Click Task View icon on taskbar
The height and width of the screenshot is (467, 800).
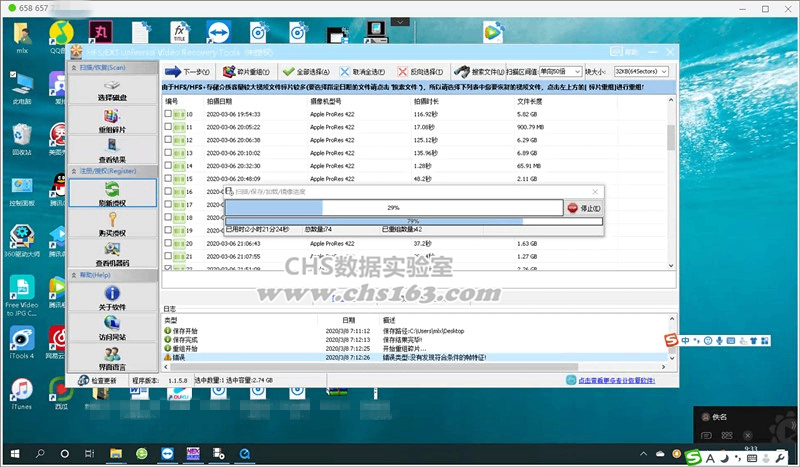click(x=90, y=454)
